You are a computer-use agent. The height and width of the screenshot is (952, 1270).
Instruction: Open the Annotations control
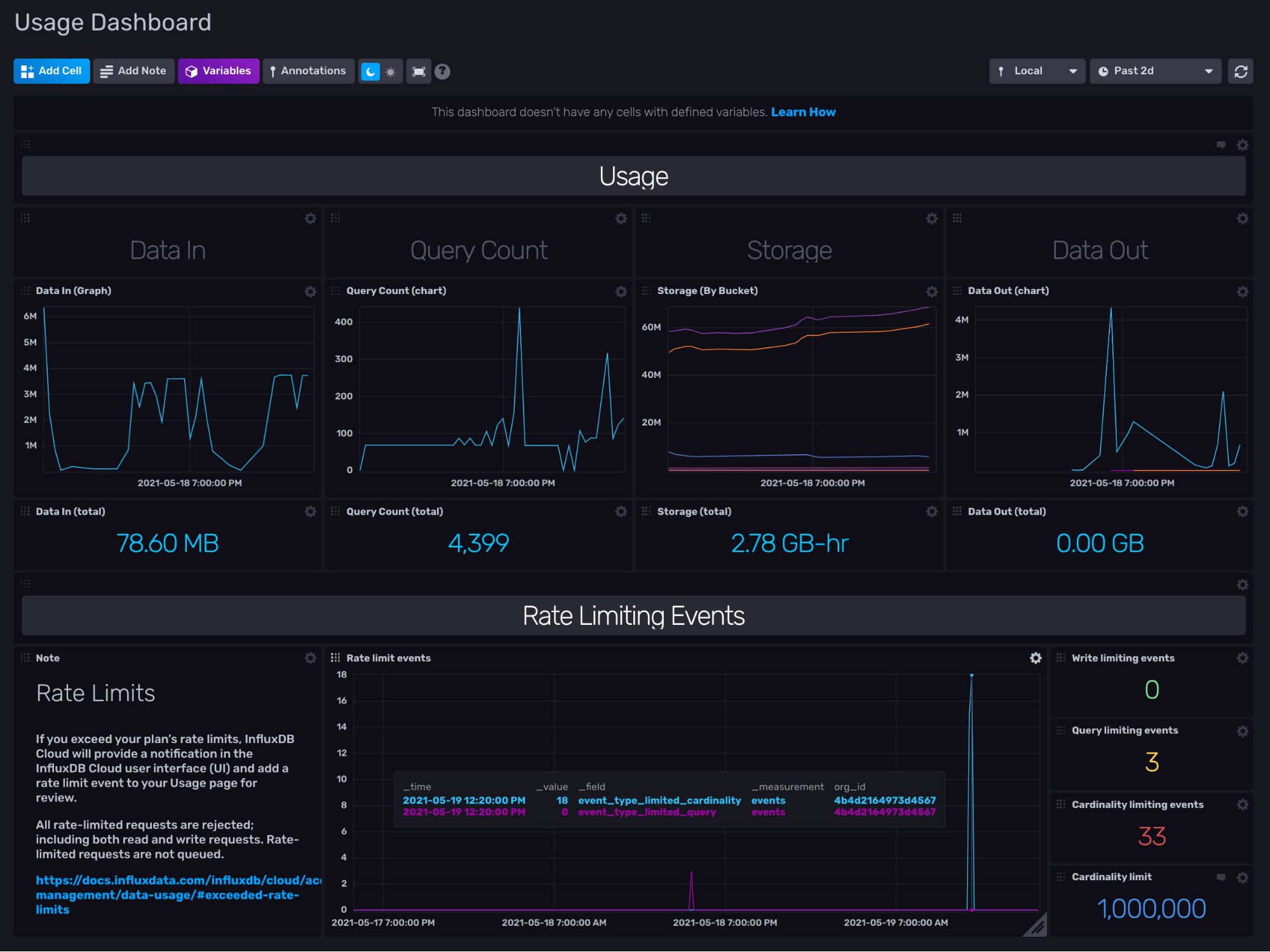[308, 70]
